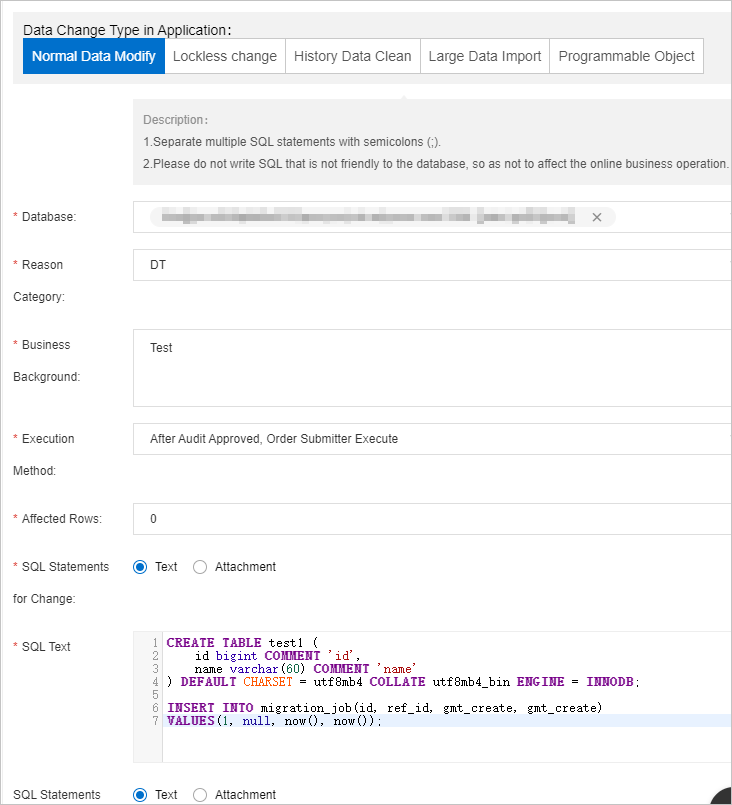The image size is (732, 805).
Task: Click the VALUES(1, null, now(), now()) line
Action: (275, 721)
